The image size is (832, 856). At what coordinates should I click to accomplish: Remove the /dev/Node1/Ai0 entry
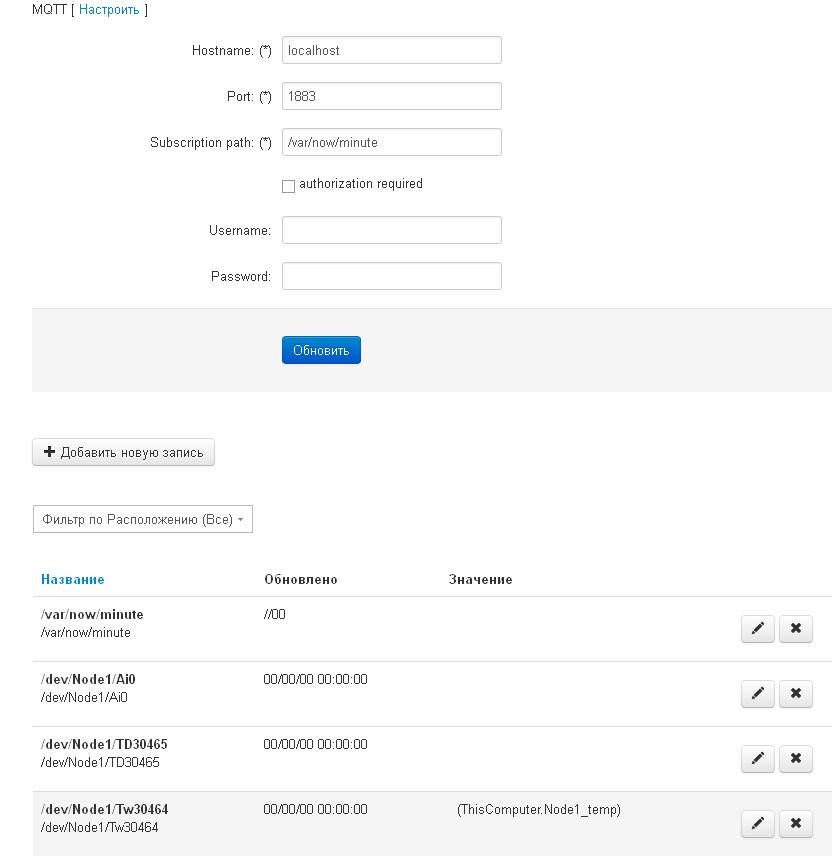click(x=796, y=694)
